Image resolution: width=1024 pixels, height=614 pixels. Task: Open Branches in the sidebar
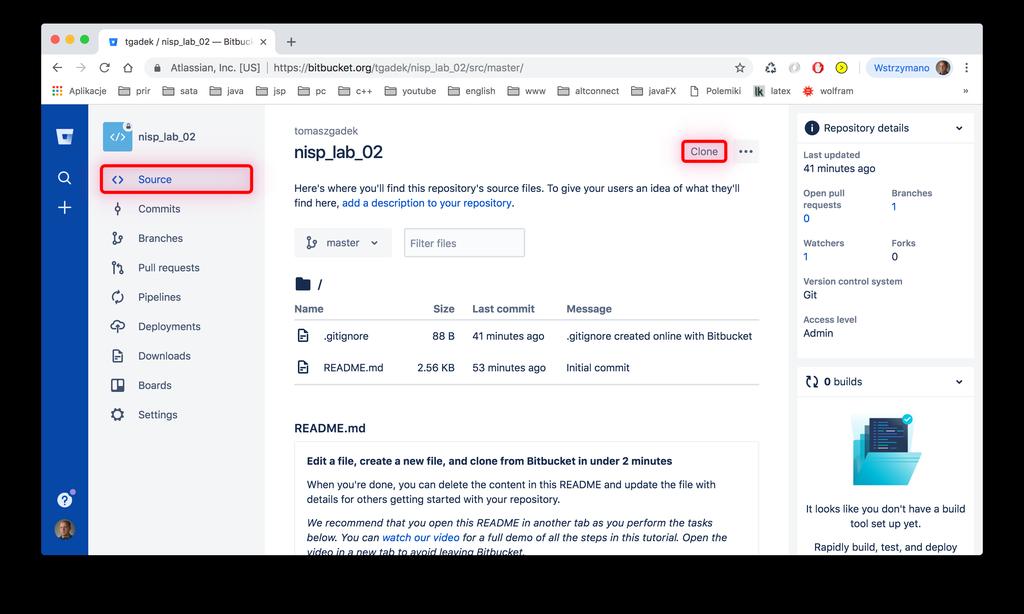click(176, 238)
